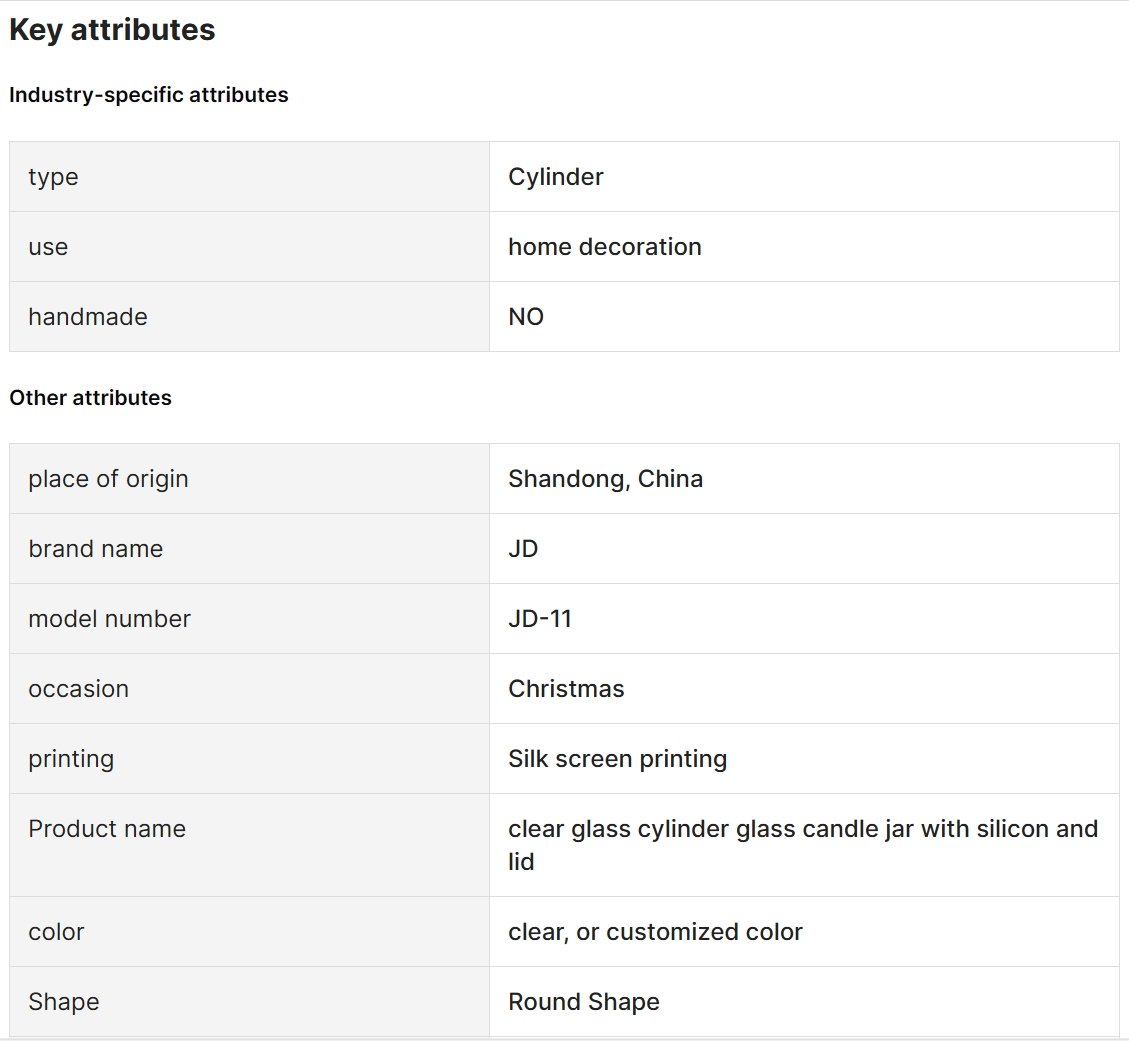Image resolution: width=1129 pixels, height=1041 pixels.
Task: Click the Key attributes heading
Action: tap(112, 30)
